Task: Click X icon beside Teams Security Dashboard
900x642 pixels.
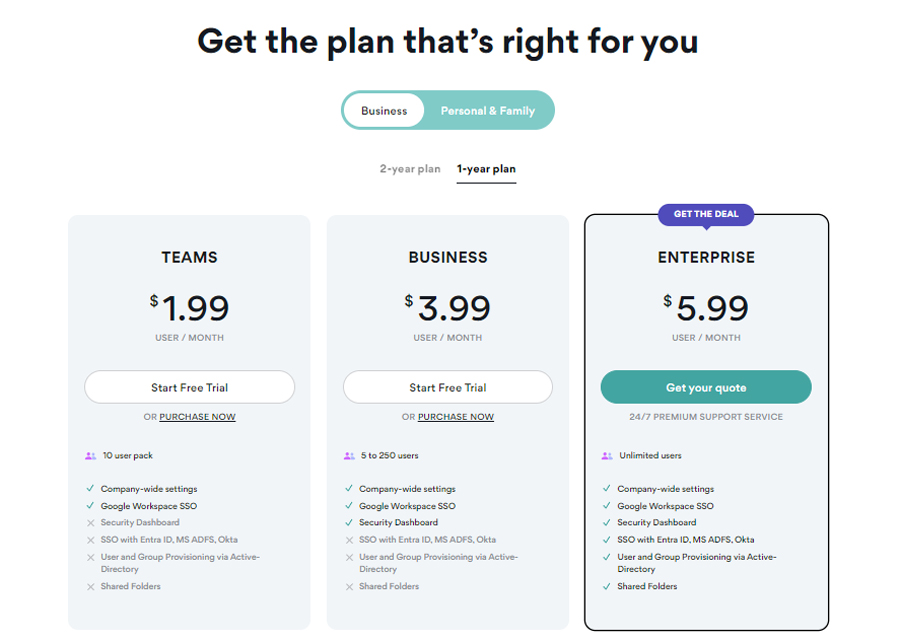Action: (90, 522)
